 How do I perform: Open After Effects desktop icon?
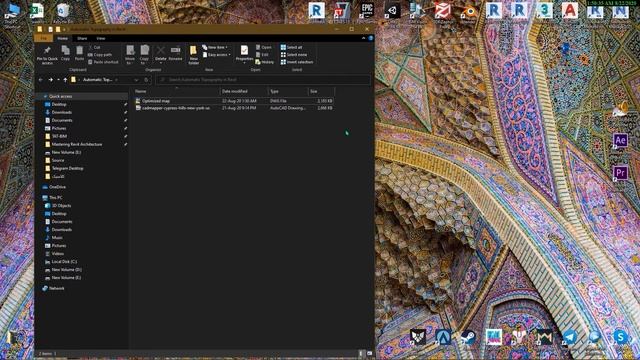(x=620, y=141)
